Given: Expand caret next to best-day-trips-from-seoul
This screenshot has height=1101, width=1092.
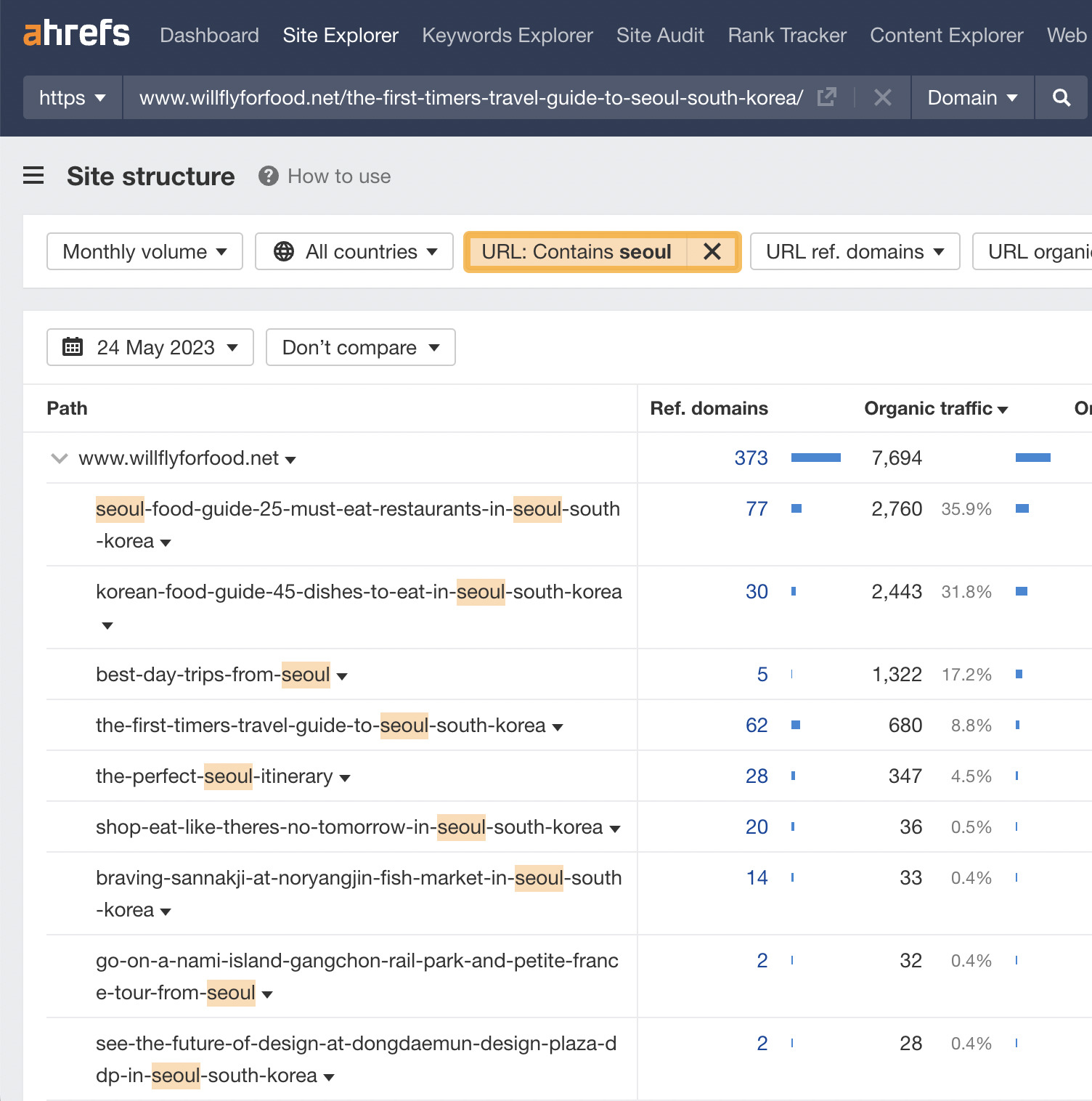Looking at the screenshot, I should pos(341,675).
